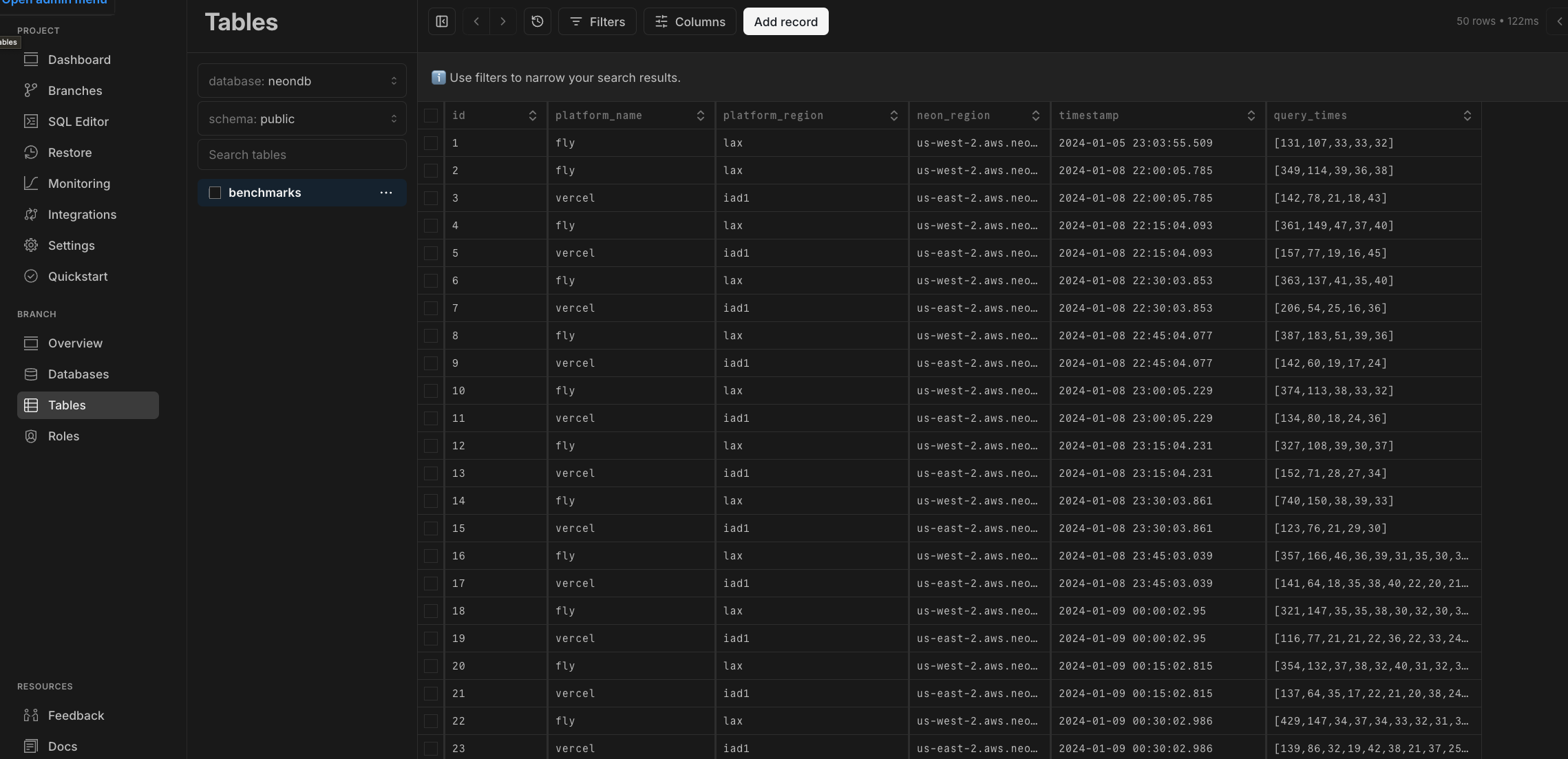Navigate to Roles in branch menu
The width and height of the screenshot is (1568, 759).
click(x=63, y=436)
